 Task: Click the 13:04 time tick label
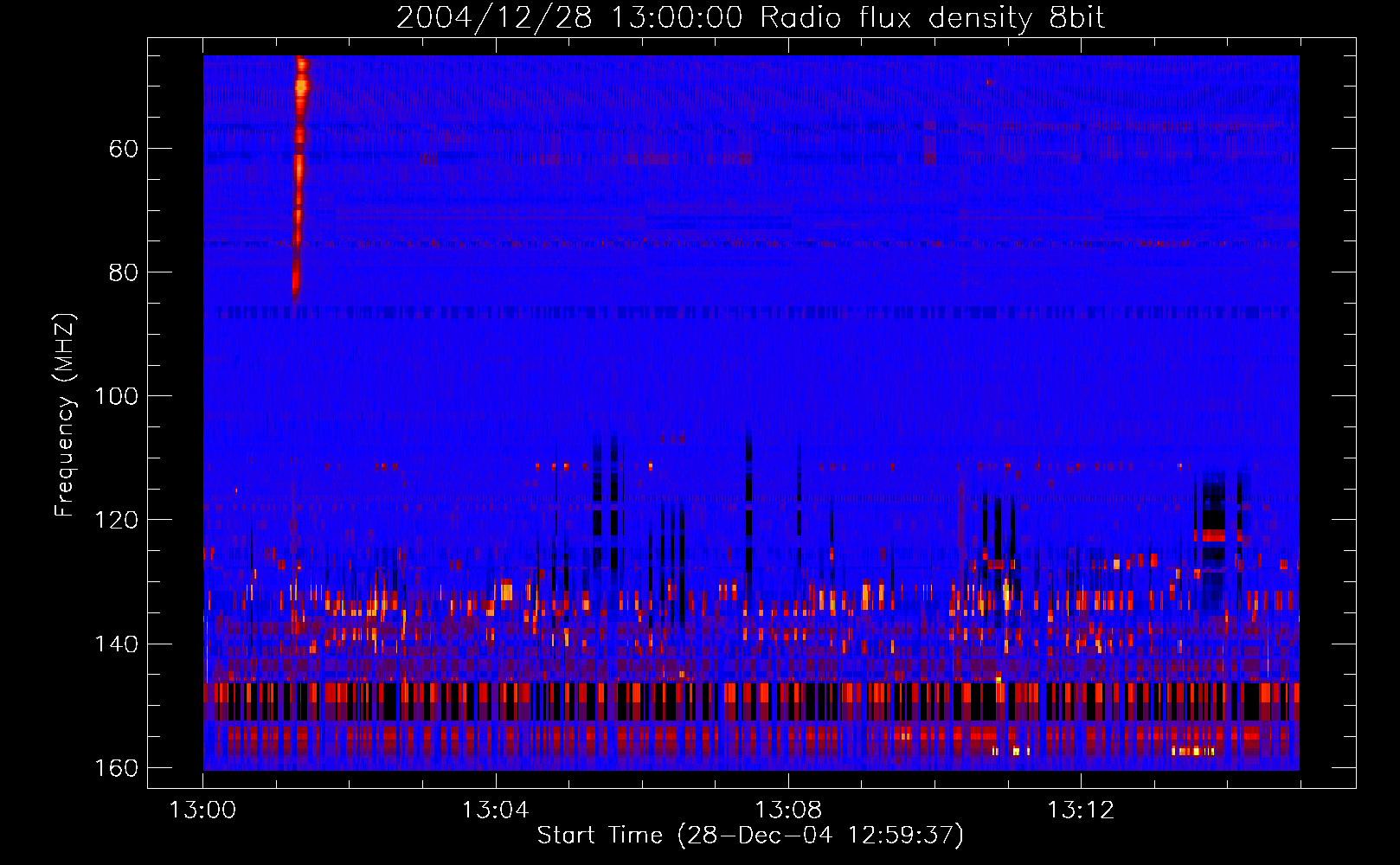click(x=495, y=811)
